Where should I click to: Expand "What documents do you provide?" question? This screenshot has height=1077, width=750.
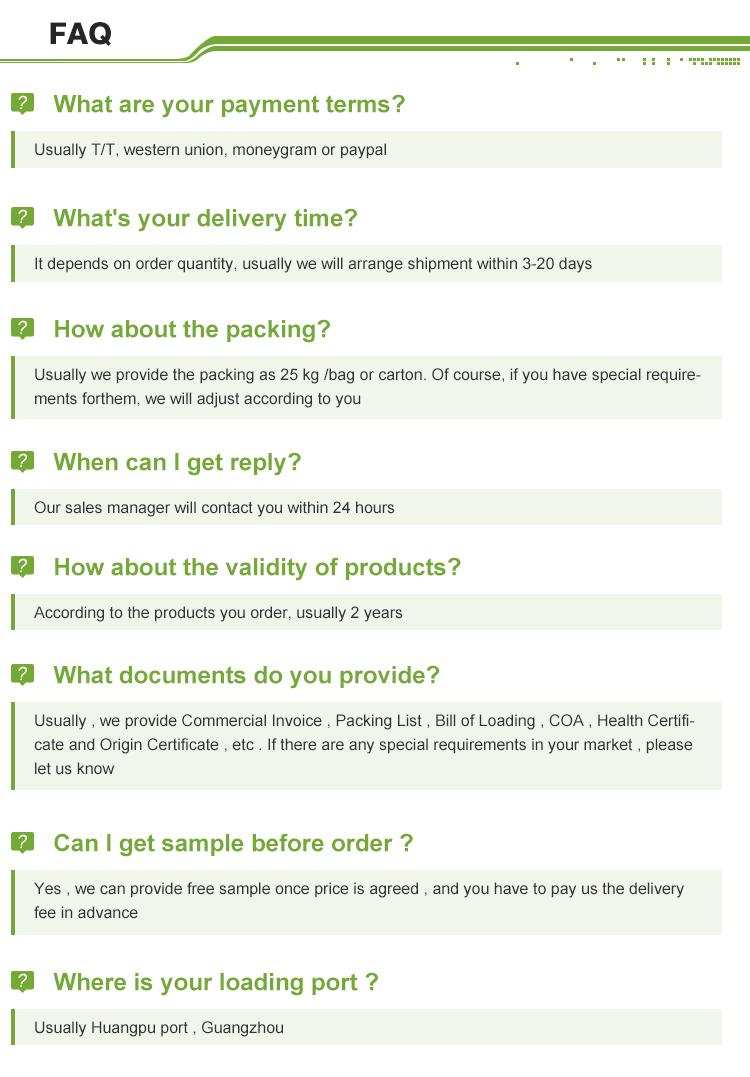246,675
